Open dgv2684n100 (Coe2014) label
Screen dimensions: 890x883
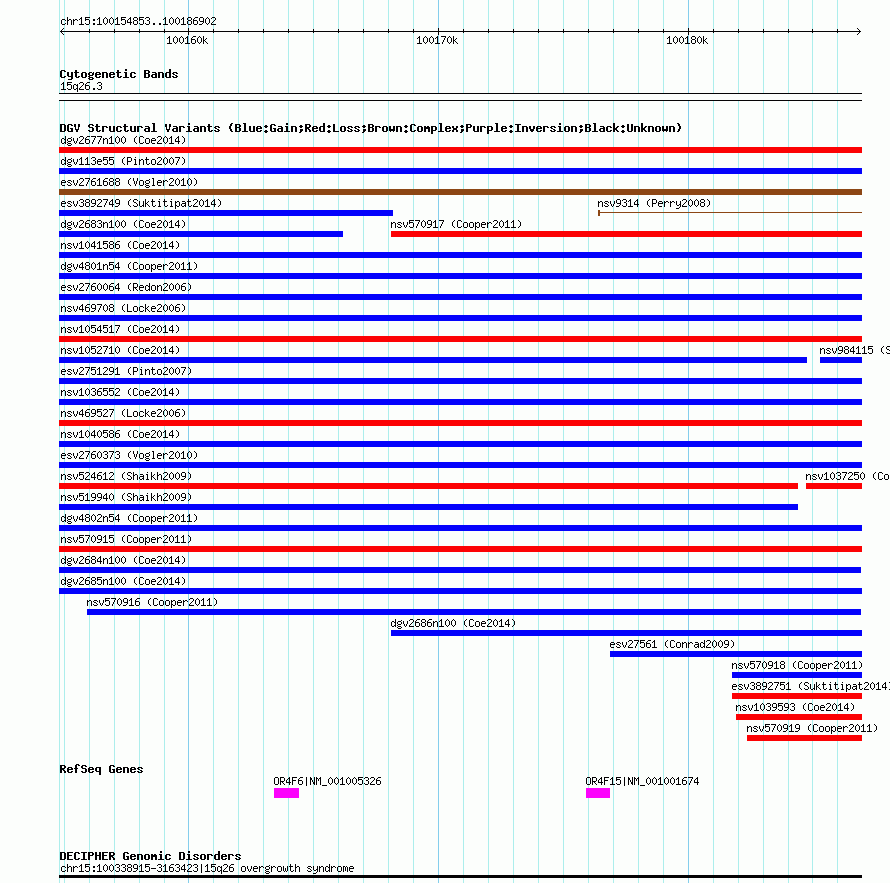[x=123, y=560]
